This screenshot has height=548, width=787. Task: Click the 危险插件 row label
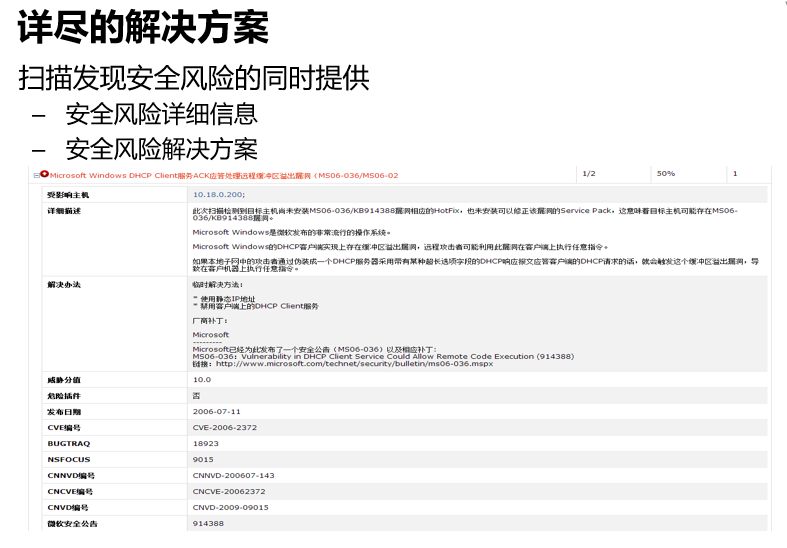pyautogui.click(x=64, y=396)
